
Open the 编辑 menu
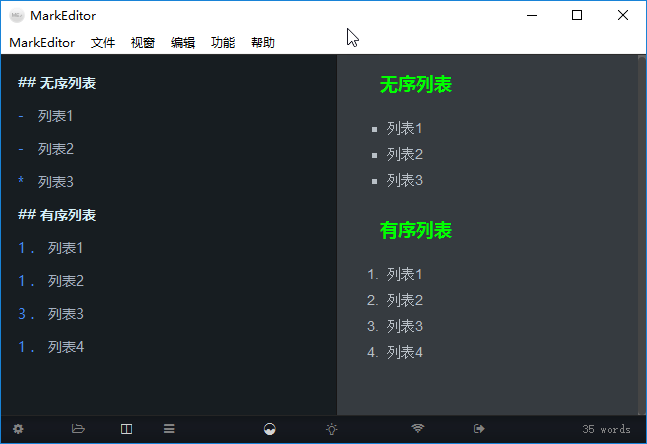pos(183,43)
